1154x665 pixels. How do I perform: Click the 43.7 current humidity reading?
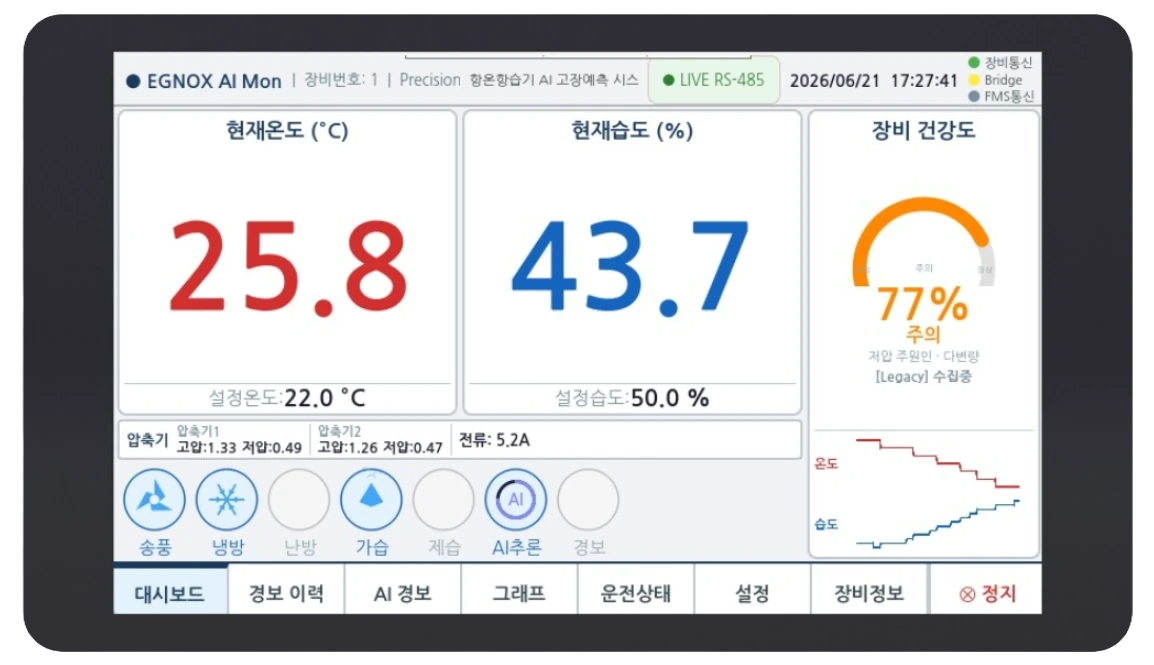click(x=631, y=268)
